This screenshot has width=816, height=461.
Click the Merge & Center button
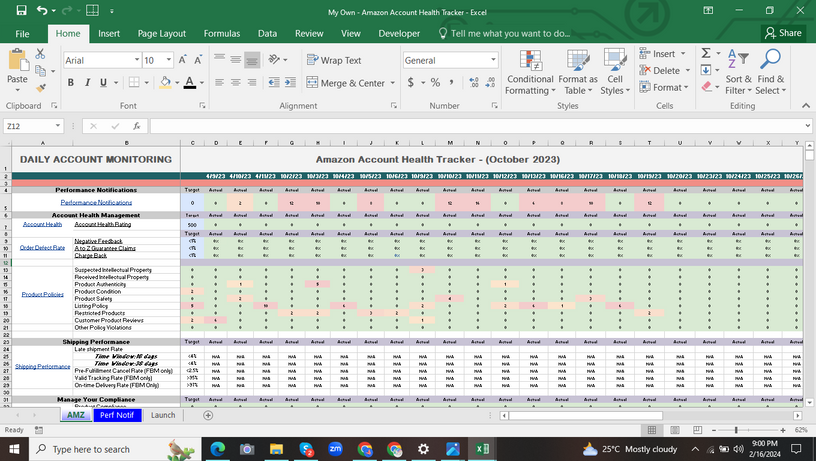[x=346, y=83]
